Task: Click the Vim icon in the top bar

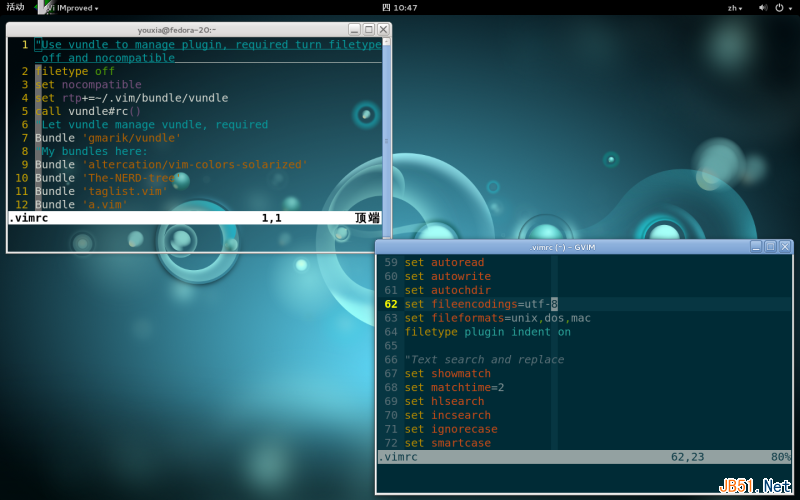Action: 45,7
